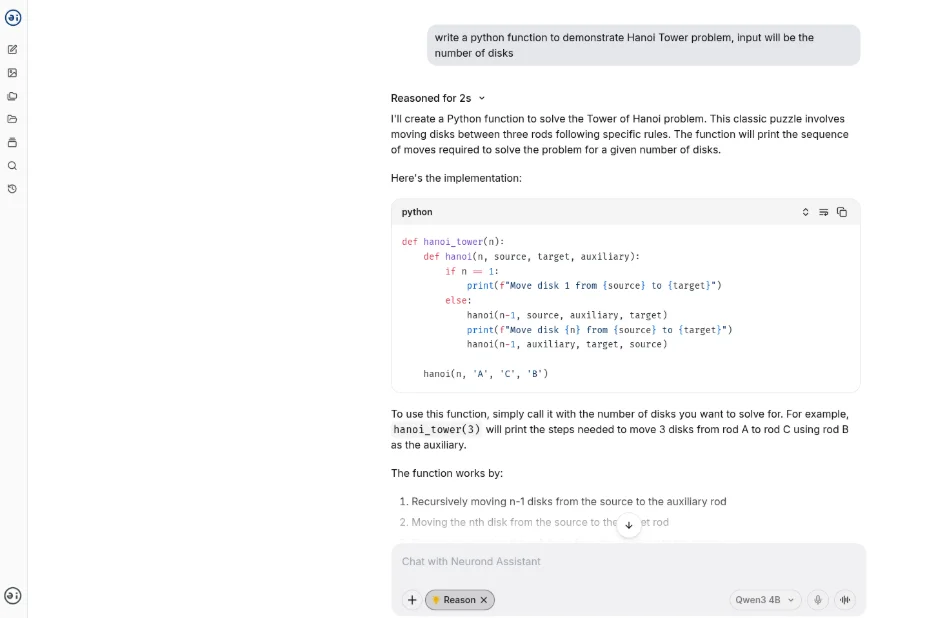The height and width of the screenshot is (618, 936).
Task: Click the inline code 'hanoi_tower(3)'
Action: [x=436, y=429]
